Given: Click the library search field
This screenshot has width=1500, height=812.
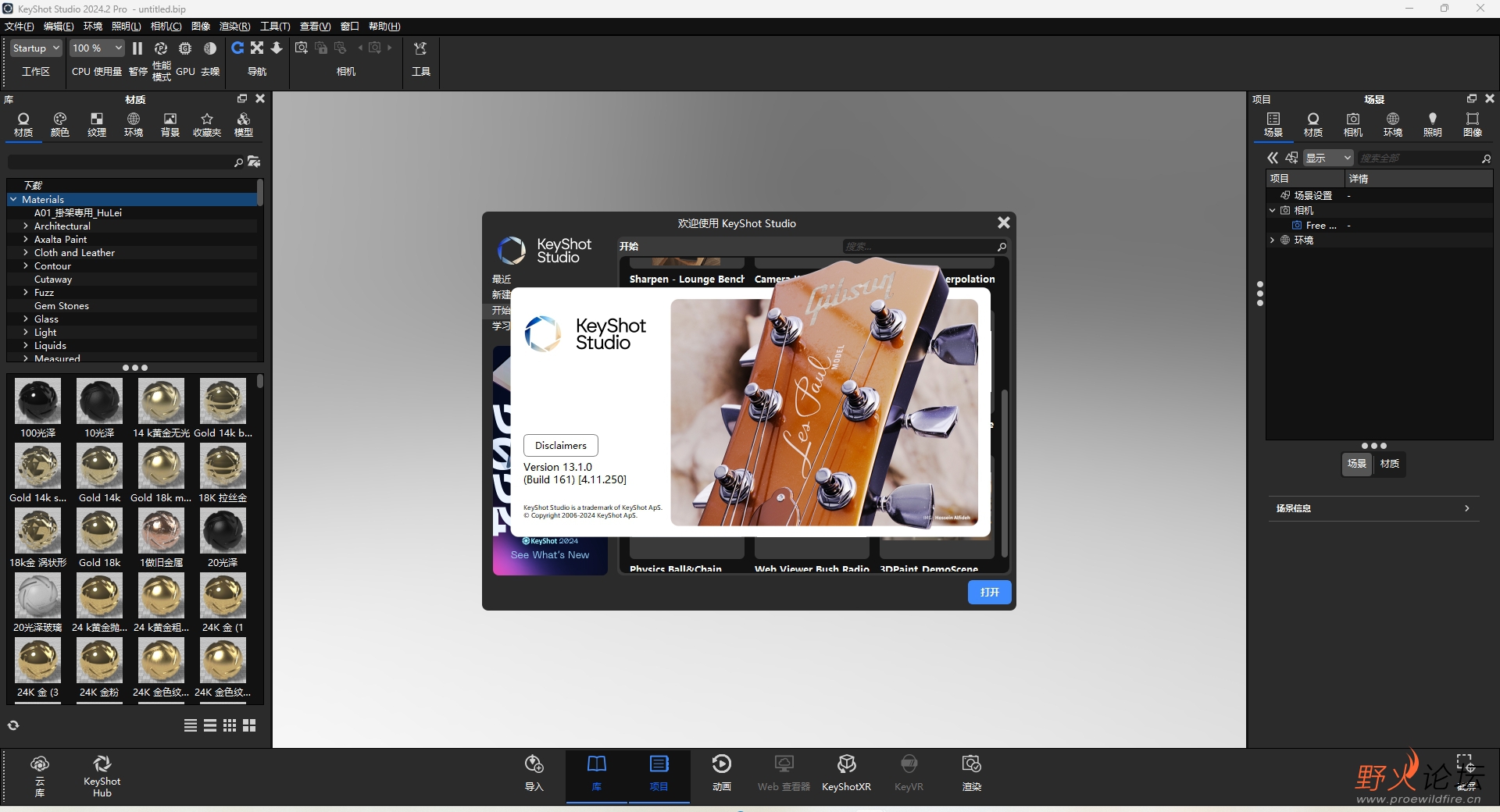Looking at the screenshot, I should (x=121, y=162).
